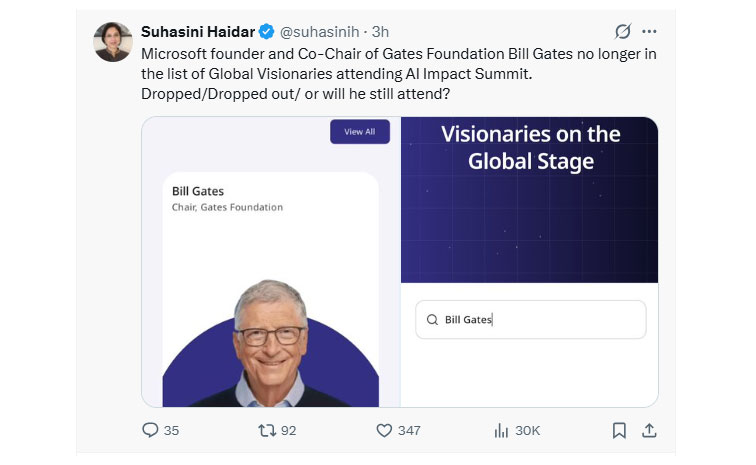Viewport: 756px width, 465px height.
Task: Click the Visionaries on the Global Stage banner
Action: click(530, 148)
